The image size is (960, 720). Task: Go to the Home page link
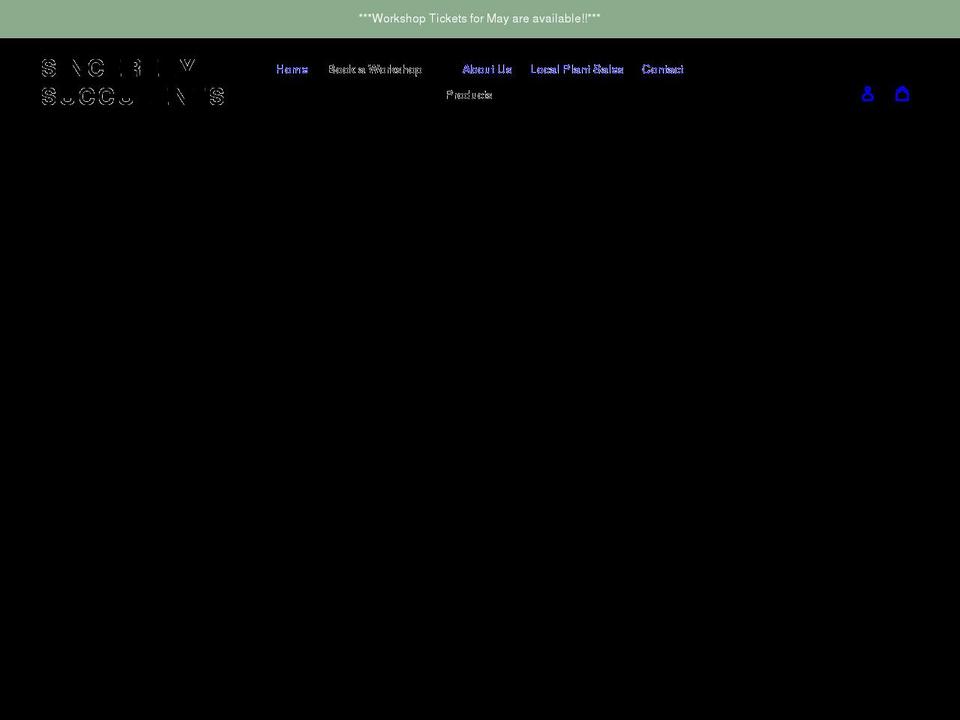coord(292,69)
